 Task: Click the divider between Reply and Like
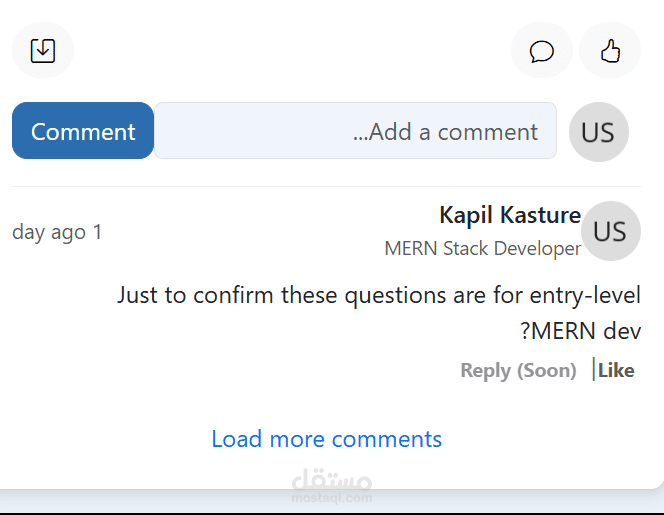[x=593, y=369]
